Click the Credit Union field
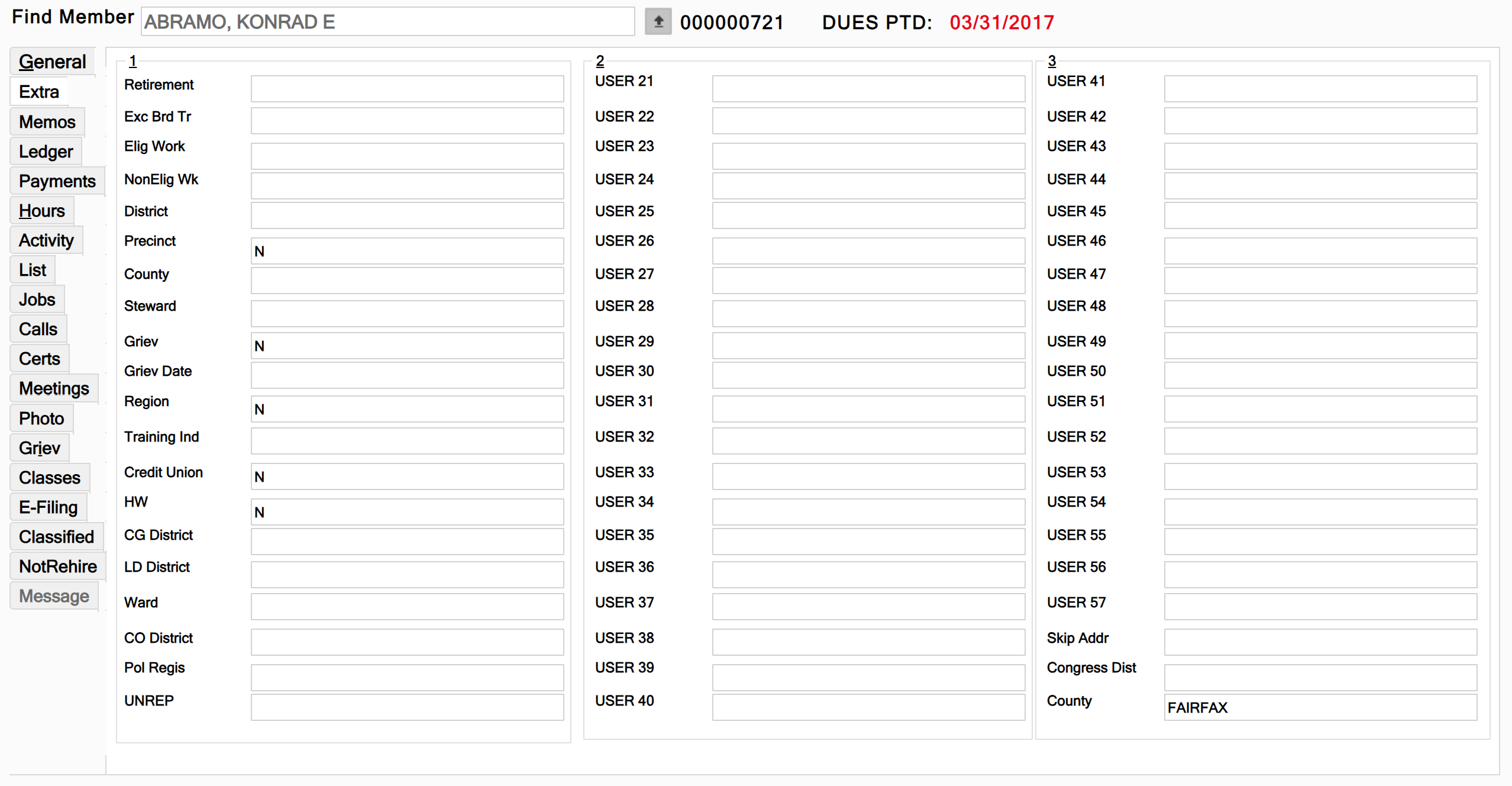 click(407, 476)
